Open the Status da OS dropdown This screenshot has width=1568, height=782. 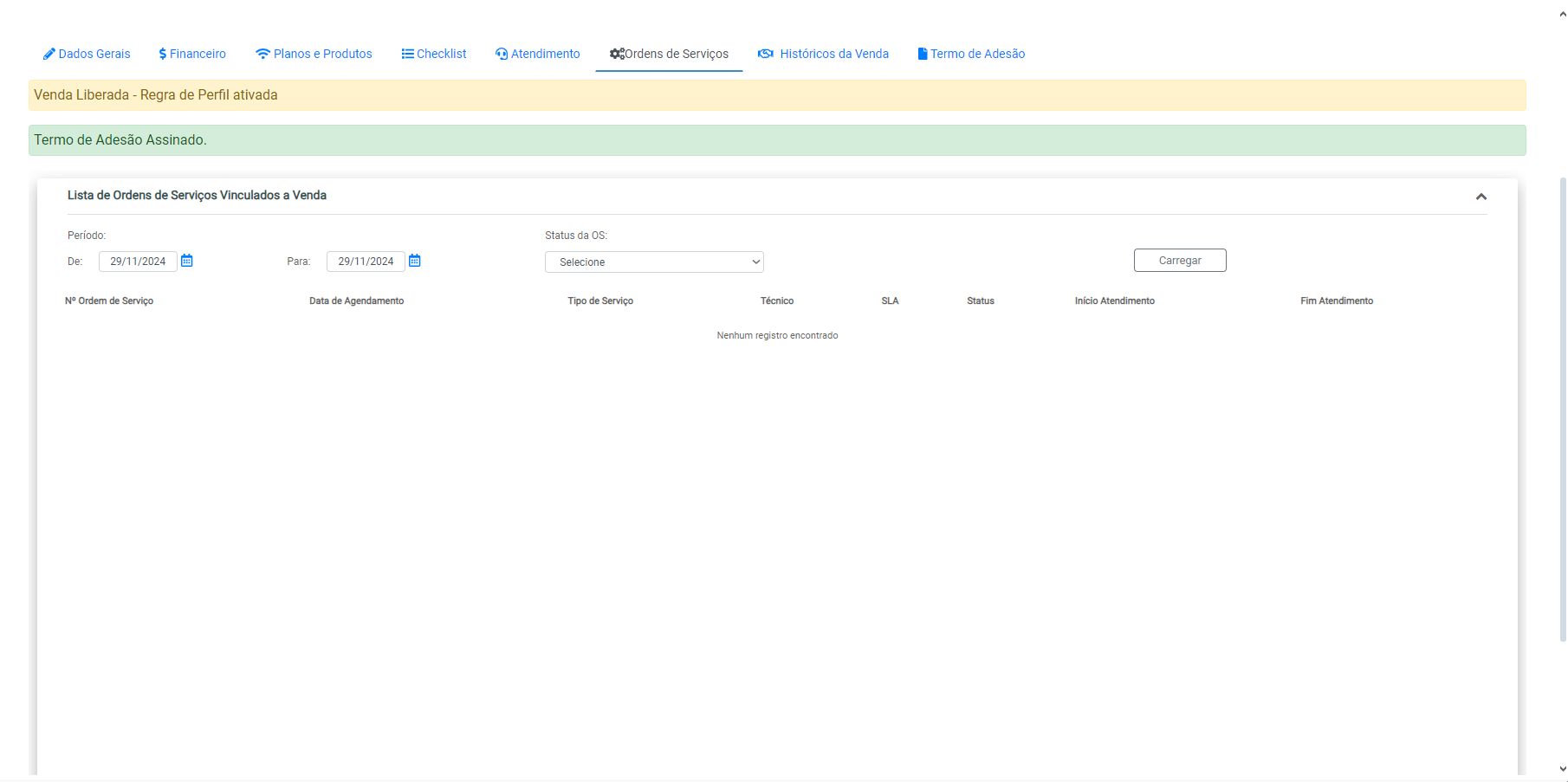pyautogui.click(x=654, y=262)
